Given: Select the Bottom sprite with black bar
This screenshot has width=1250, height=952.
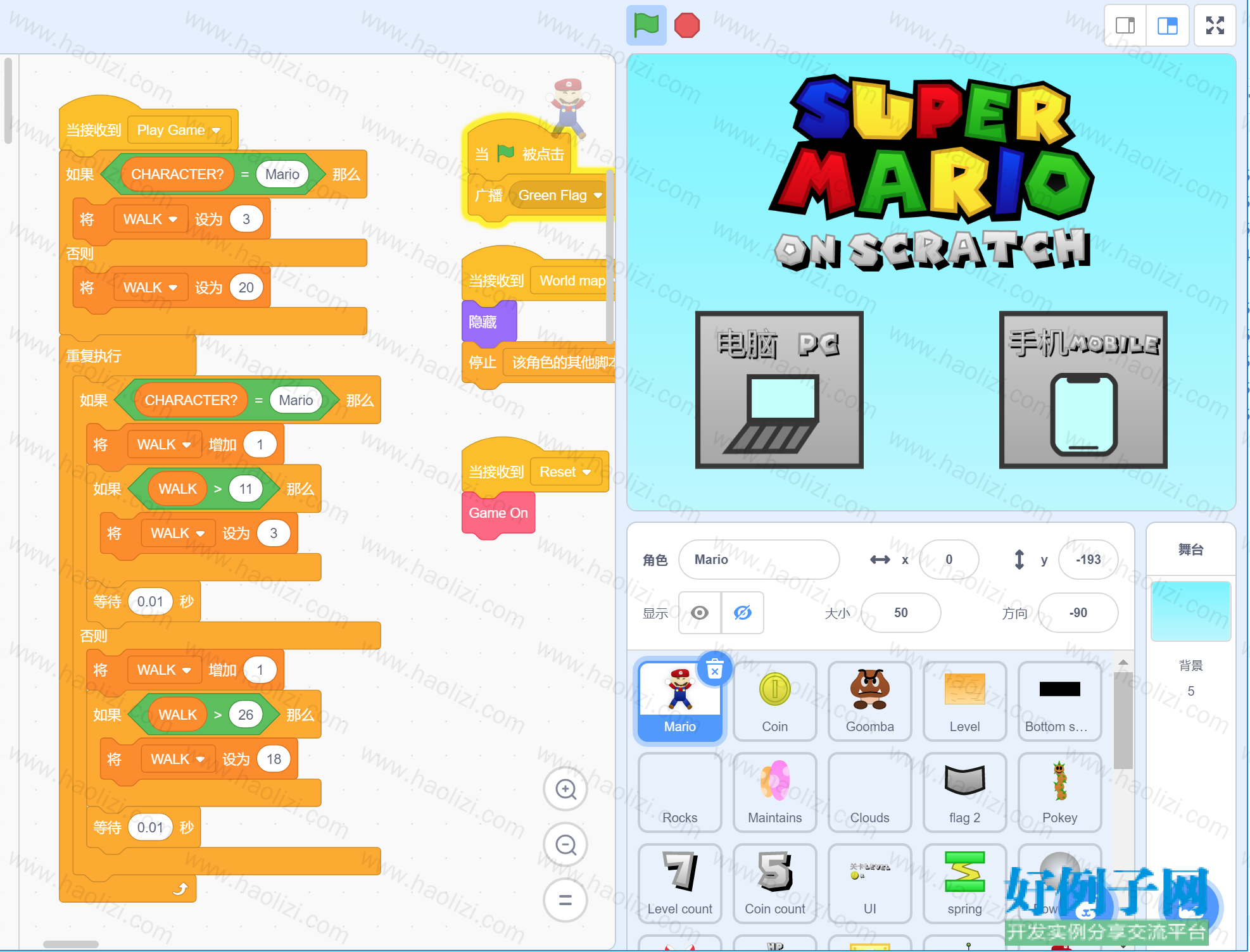Looking at the screenshot, I should pyautogui.click(x=1059, y=701).
